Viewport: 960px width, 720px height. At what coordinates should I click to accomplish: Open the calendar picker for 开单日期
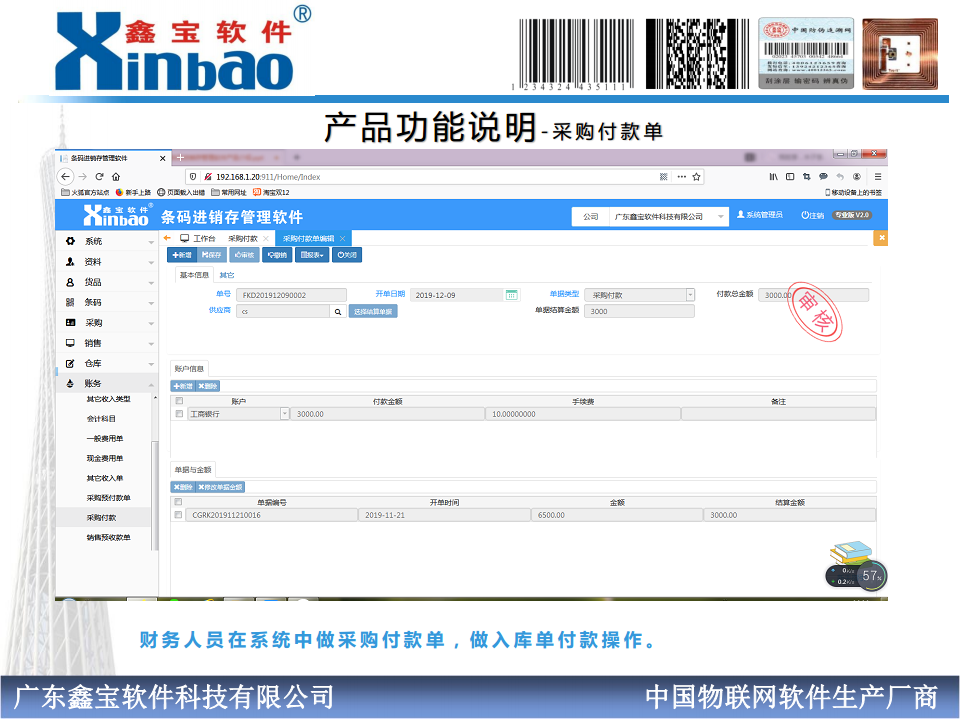point(512,295)
